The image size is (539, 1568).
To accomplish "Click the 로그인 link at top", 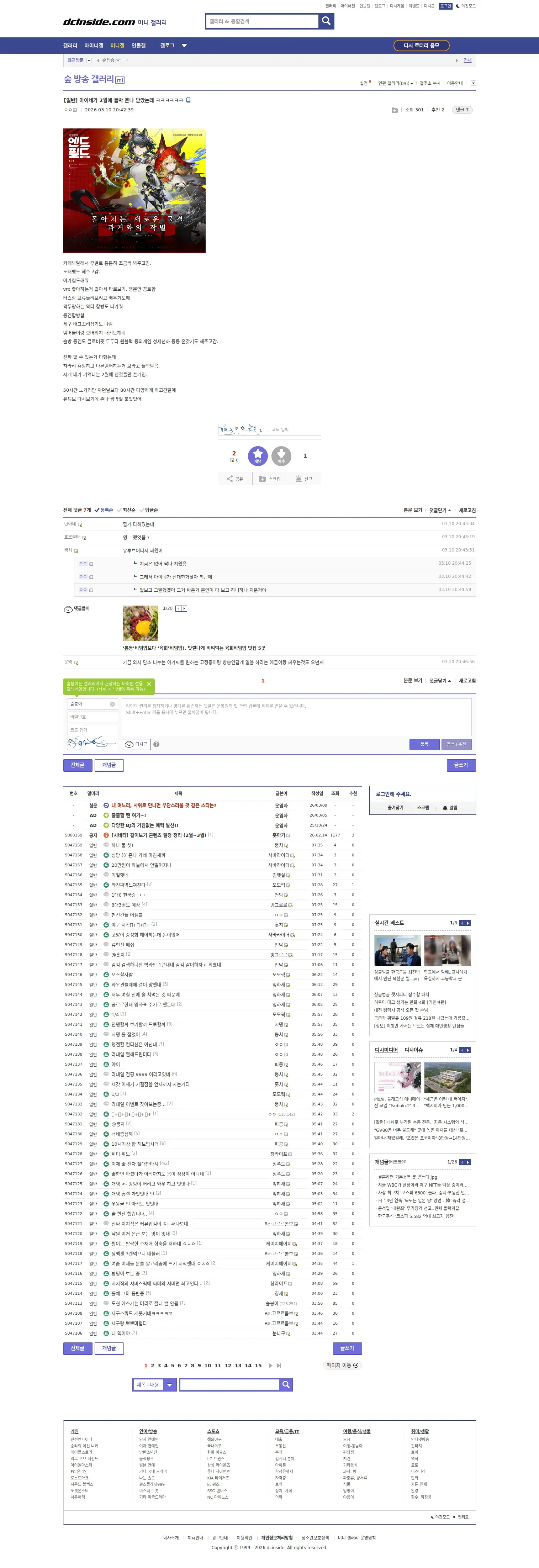I will [446, 6].
